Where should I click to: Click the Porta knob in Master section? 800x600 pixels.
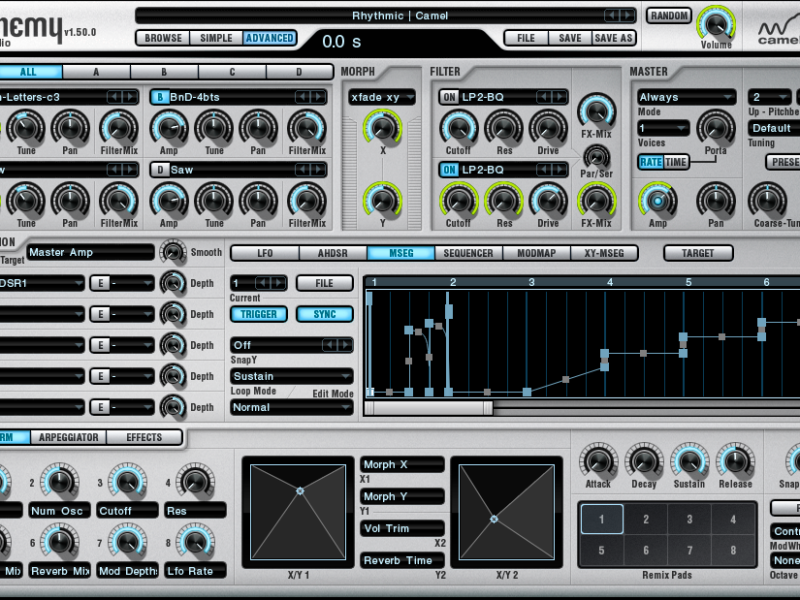(x=715, y=128)
